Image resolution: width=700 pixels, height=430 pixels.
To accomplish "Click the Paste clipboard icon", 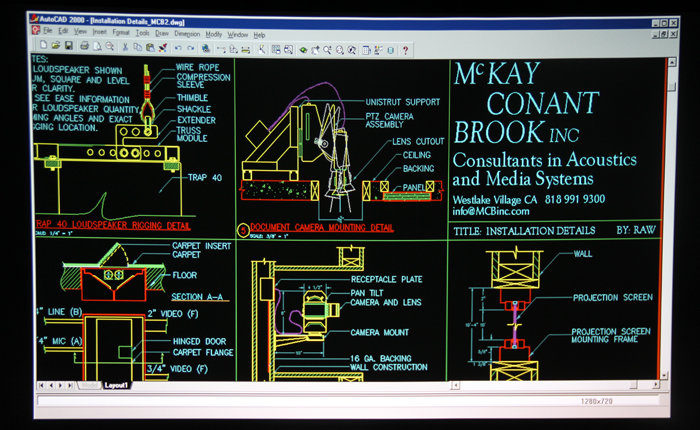I will [149, 48].
